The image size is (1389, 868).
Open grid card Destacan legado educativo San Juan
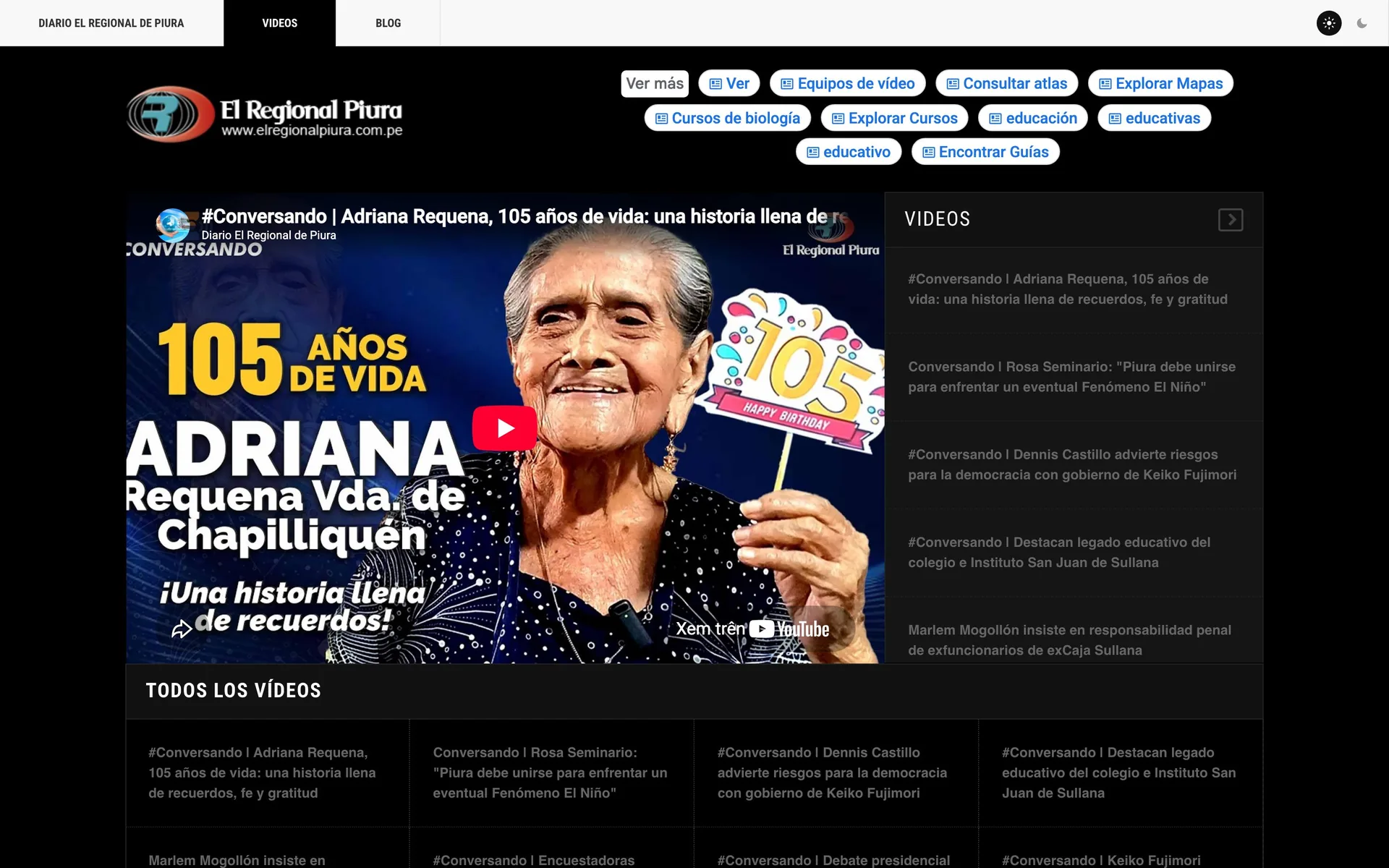coord(1121,773)
